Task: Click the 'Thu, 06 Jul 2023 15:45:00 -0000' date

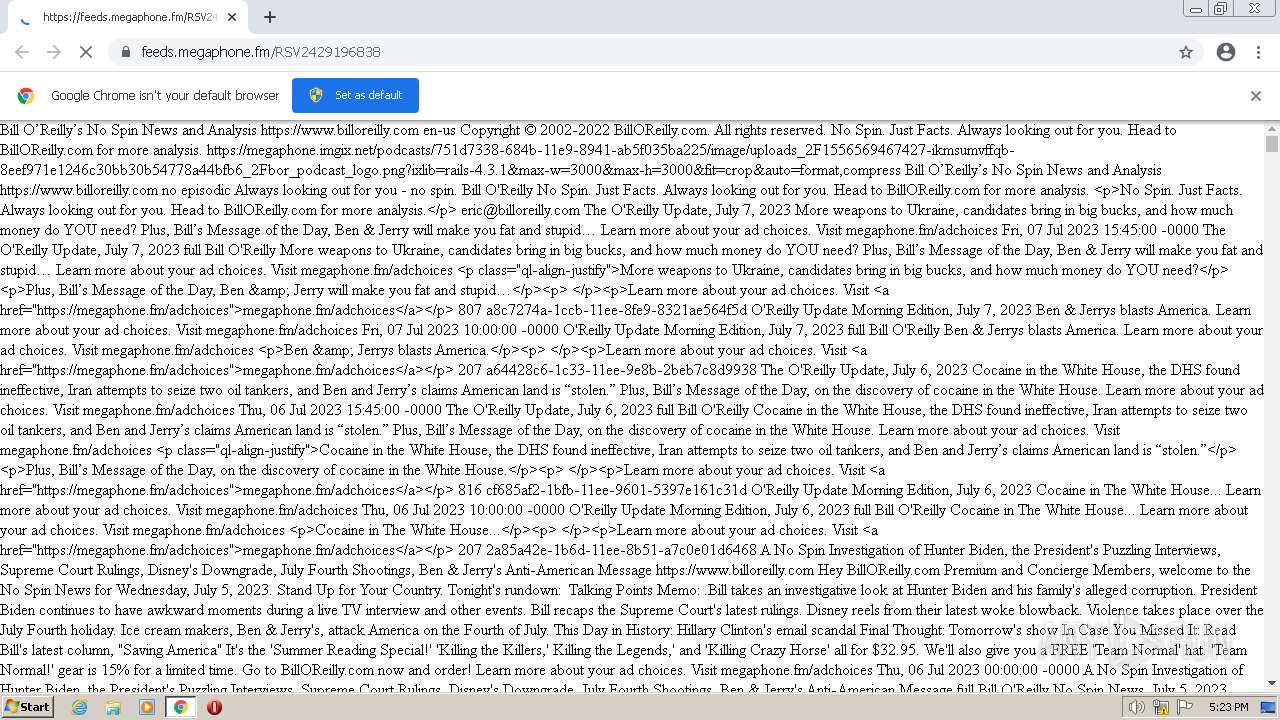Action: (340, 410)
